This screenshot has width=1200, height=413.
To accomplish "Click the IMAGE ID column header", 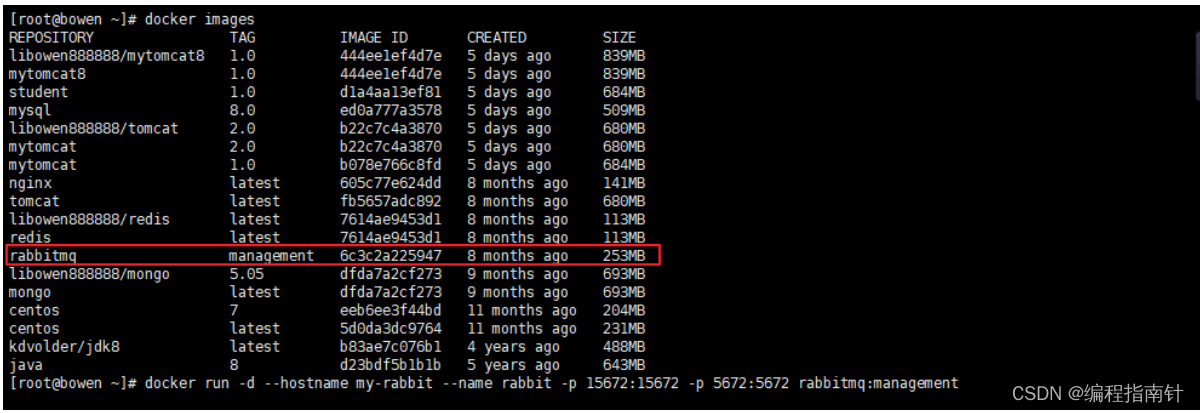I will pos(373,37).
